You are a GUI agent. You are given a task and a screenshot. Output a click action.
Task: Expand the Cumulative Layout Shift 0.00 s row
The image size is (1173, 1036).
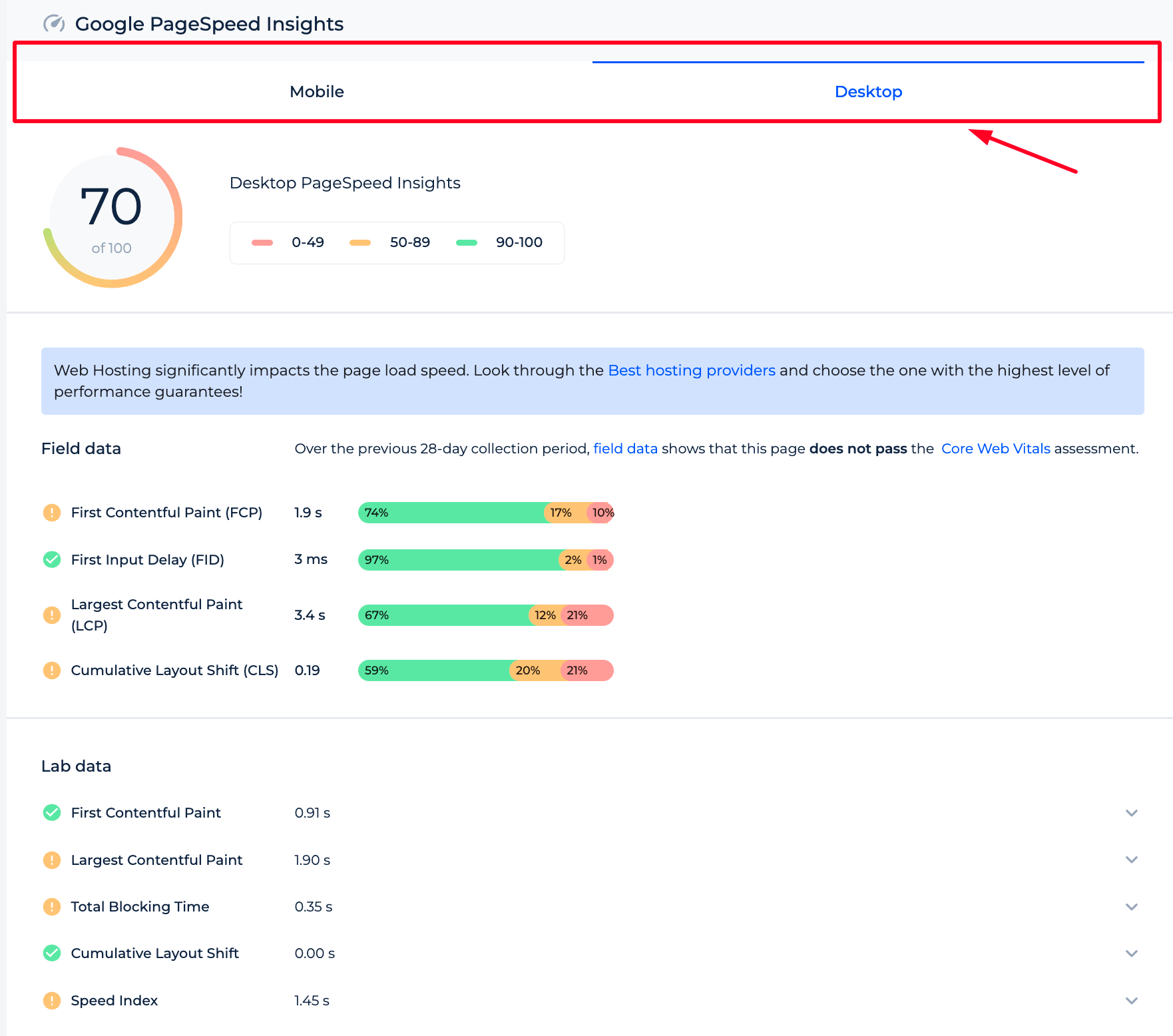(x=1132, y=953)
